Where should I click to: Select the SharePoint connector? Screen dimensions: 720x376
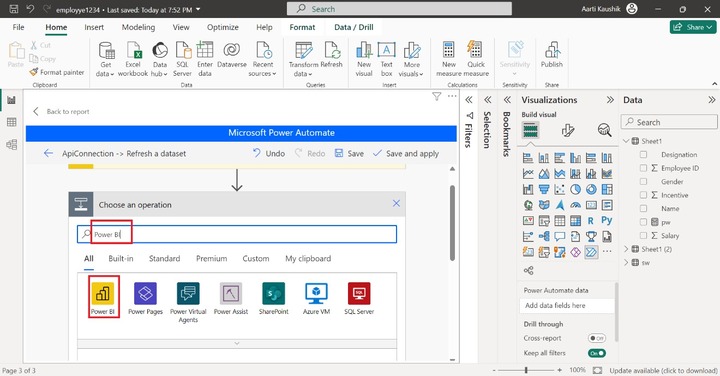(274, 298)
